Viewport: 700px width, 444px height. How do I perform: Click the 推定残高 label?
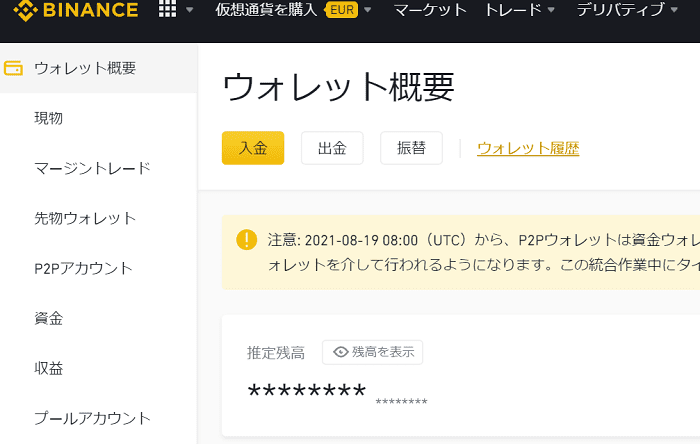point(276,353)
